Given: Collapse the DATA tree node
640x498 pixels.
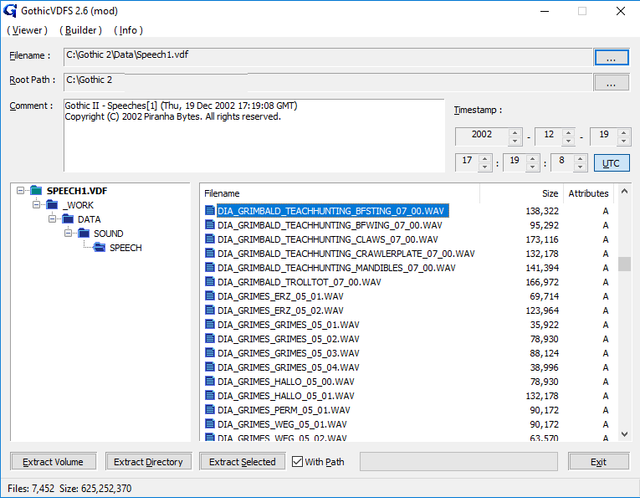Looking at the screenshot, I should pyautogui.click(x=52, y=219).
